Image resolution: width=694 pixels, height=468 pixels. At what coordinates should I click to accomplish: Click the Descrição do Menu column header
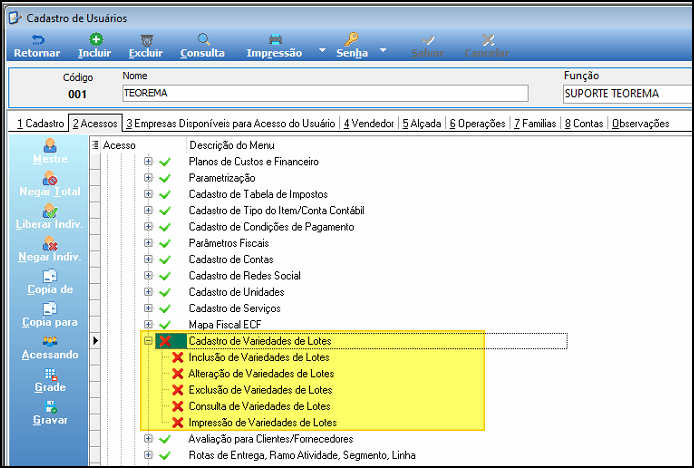pos(231,145)
